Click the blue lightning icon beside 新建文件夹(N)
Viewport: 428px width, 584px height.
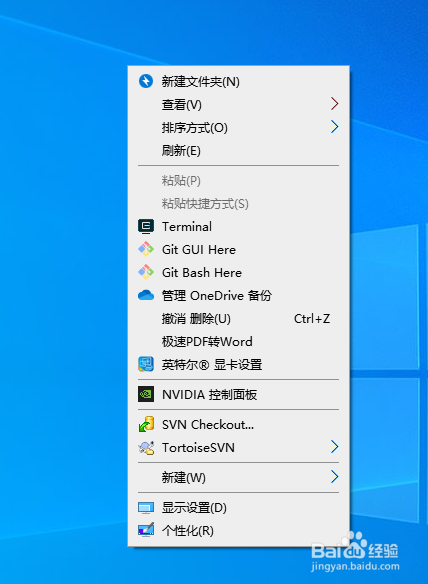pyautogui.click(x=146, y=81)
